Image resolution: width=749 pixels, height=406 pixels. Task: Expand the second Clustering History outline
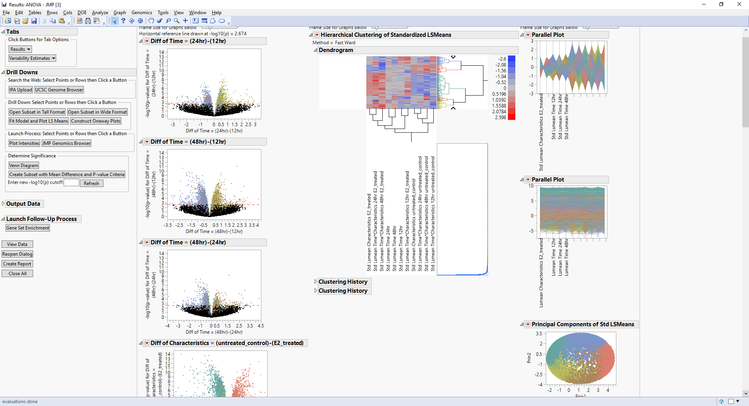pyautogui.click(x=315, y=291)
